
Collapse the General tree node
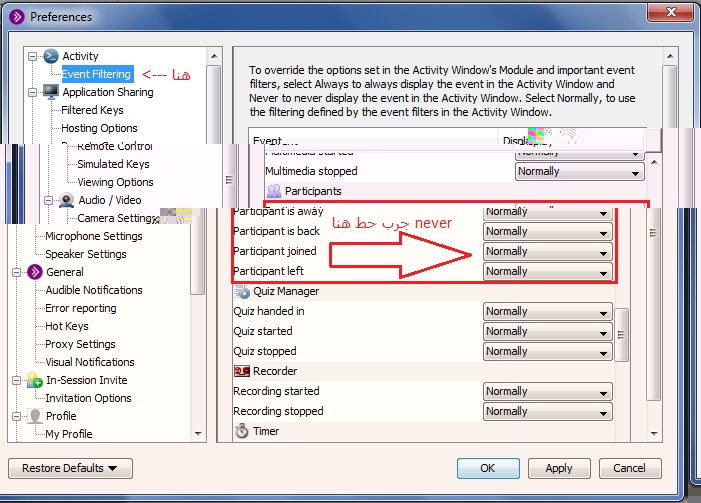(17, 272)
